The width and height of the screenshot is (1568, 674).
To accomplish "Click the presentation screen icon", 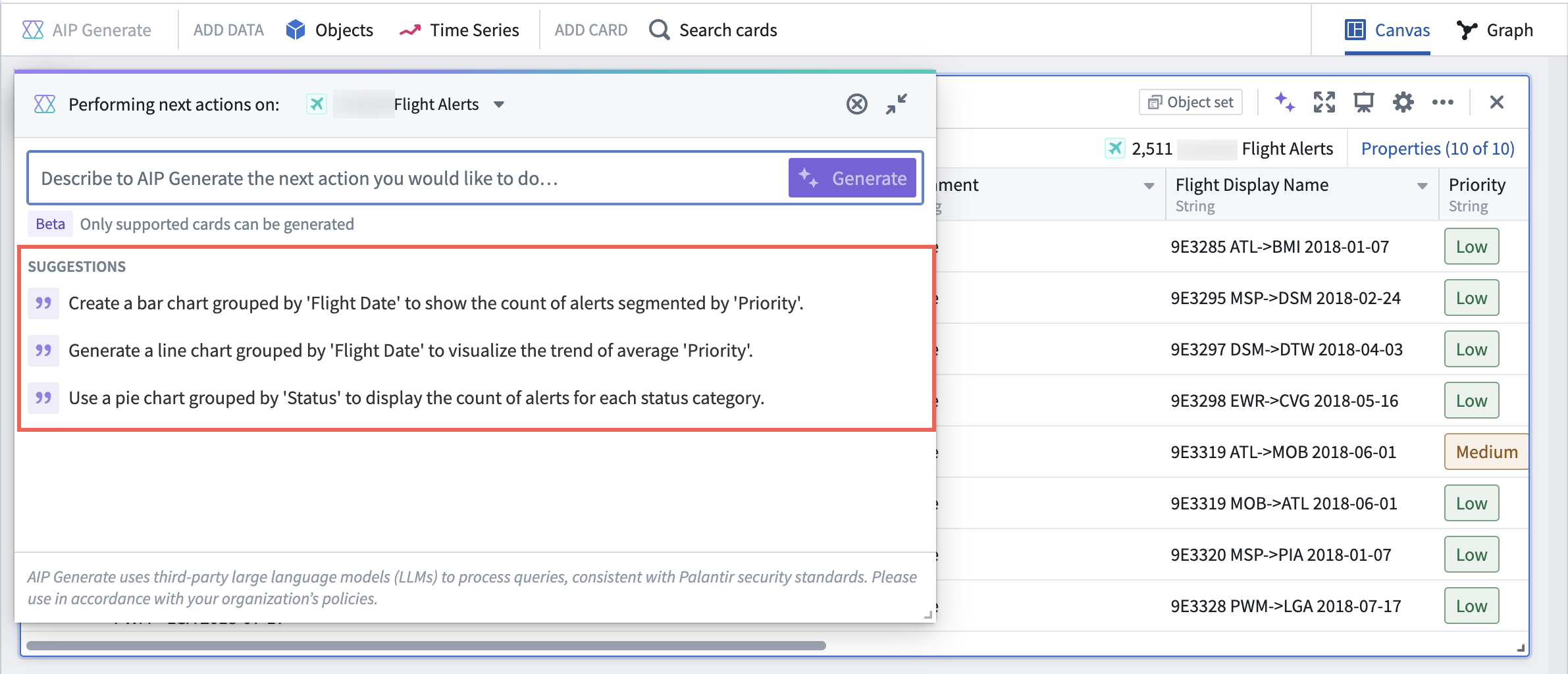I will click(1364, 102).
